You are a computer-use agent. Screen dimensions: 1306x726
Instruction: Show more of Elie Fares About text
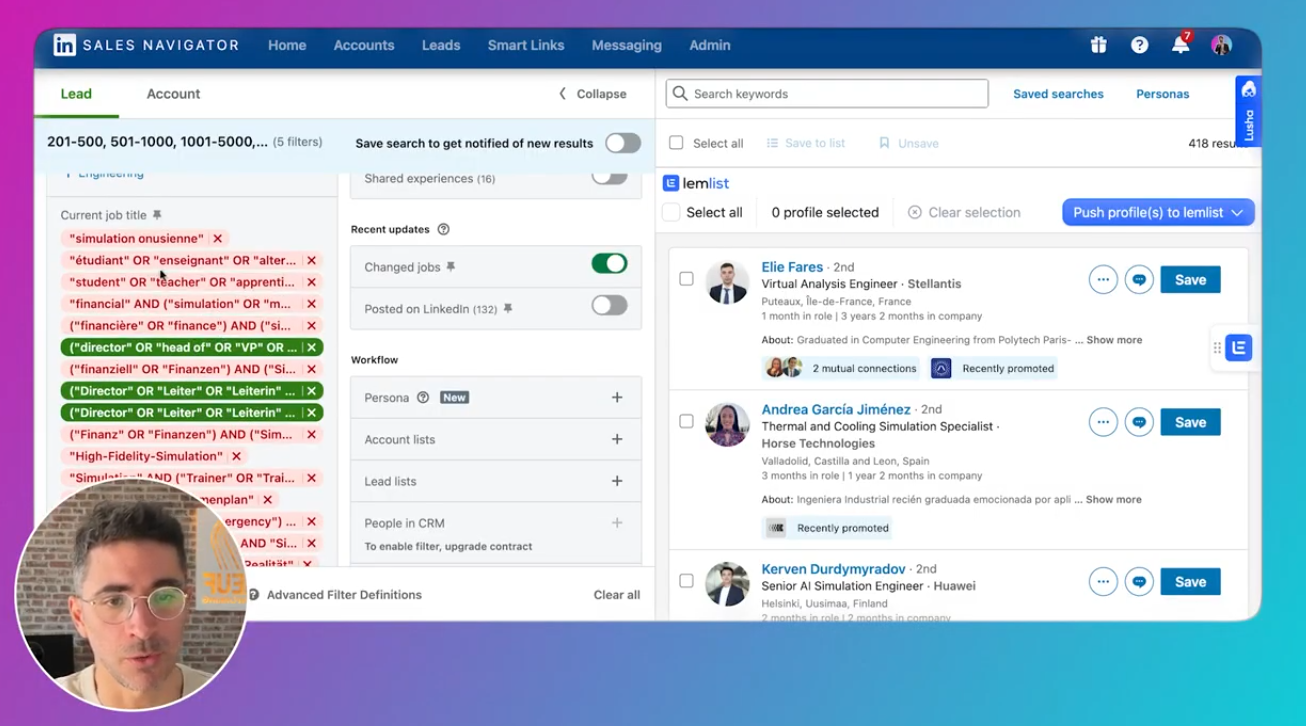(1114, 340)
